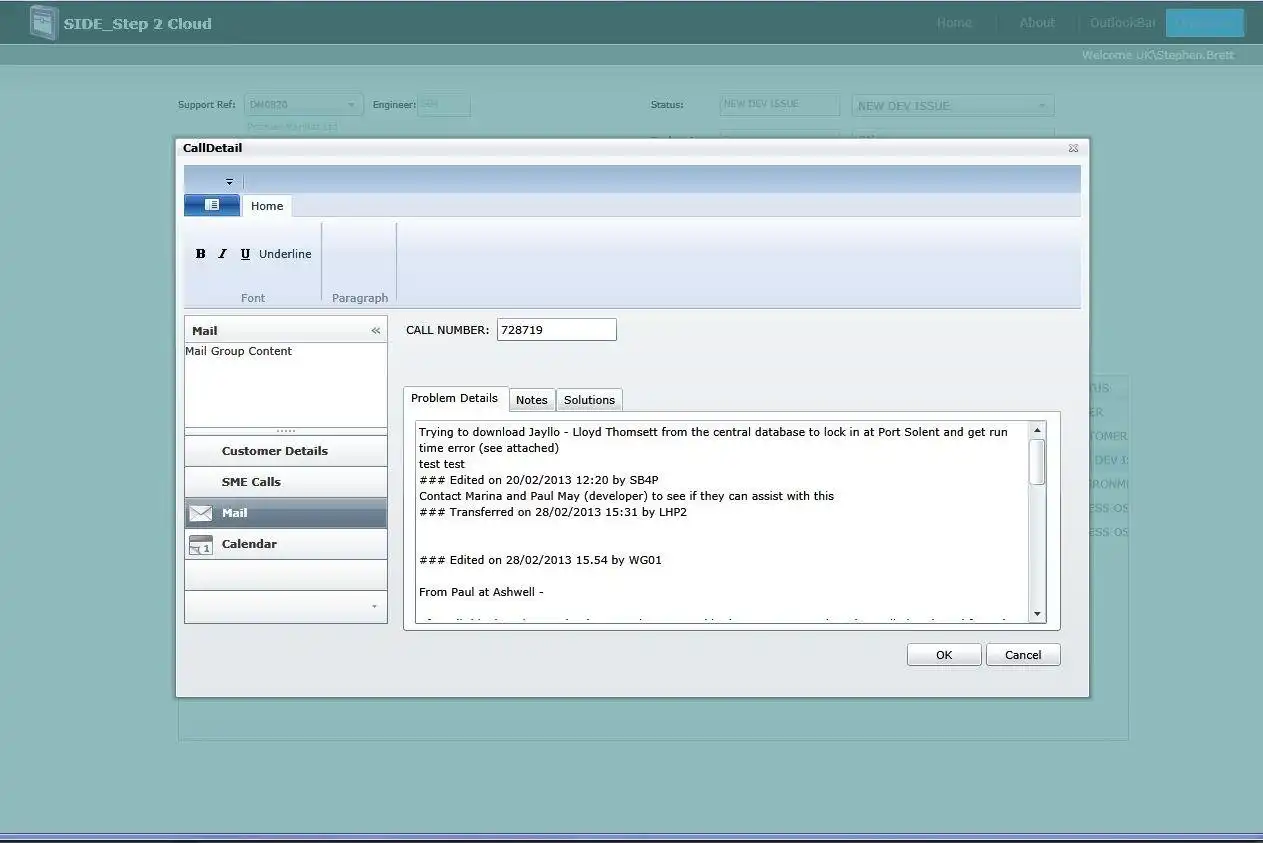Open the NEW DEV ISSUE status dropdown

[x=1041, y=105]
